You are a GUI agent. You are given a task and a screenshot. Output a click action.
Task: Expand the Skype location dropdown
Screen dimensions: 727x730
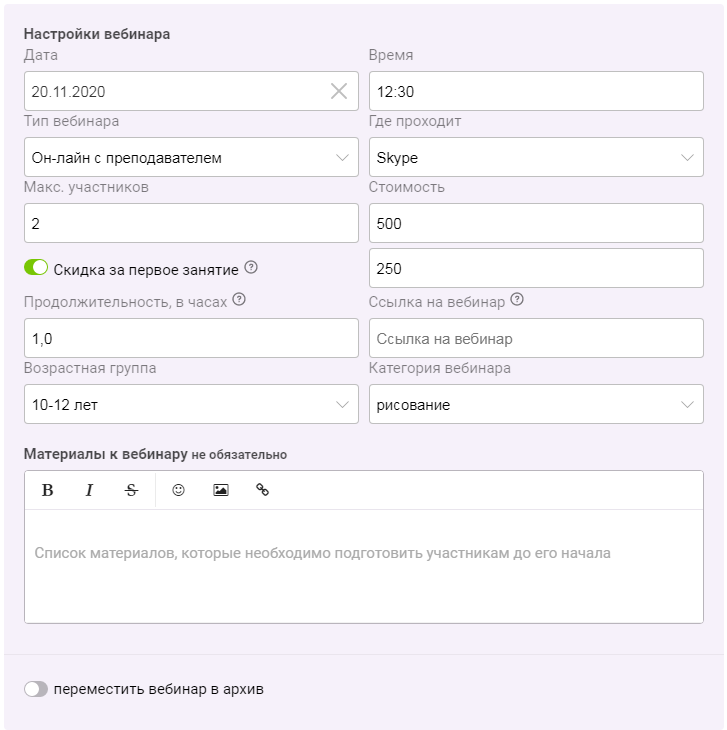coord(536,157)
